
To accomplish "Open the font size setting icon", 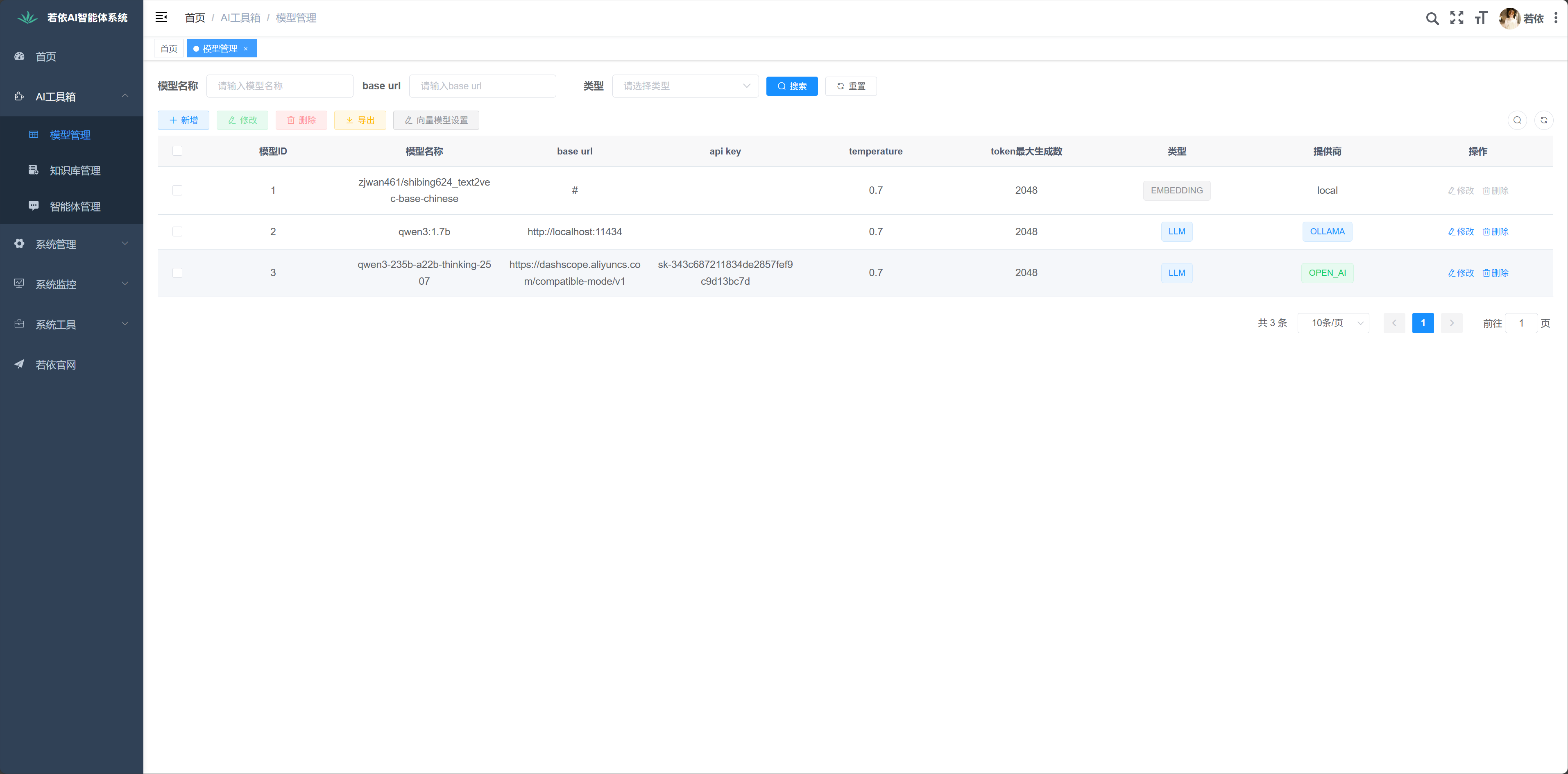I will point(1481,18).
